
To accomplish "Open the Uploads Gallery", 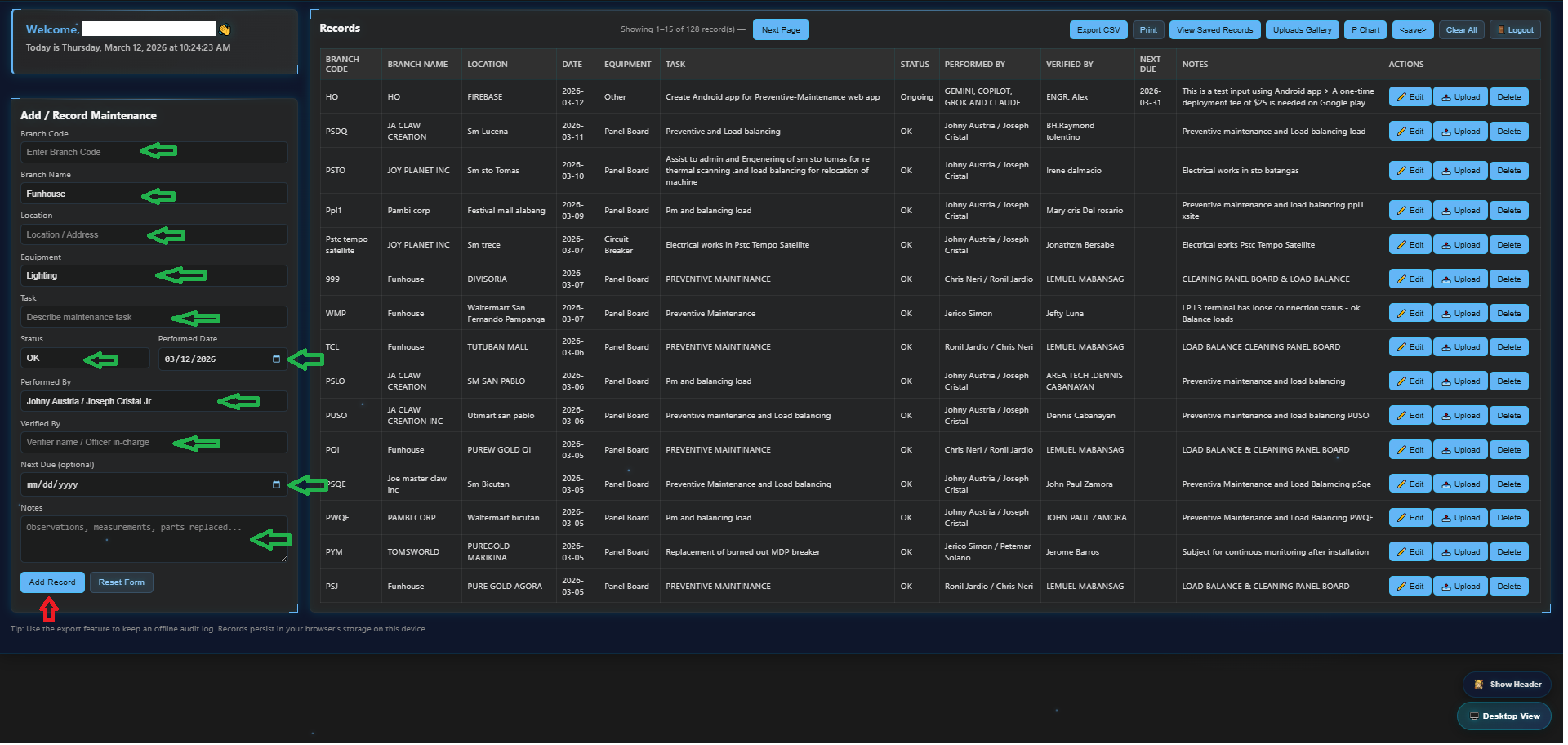I will (1302, 30).
